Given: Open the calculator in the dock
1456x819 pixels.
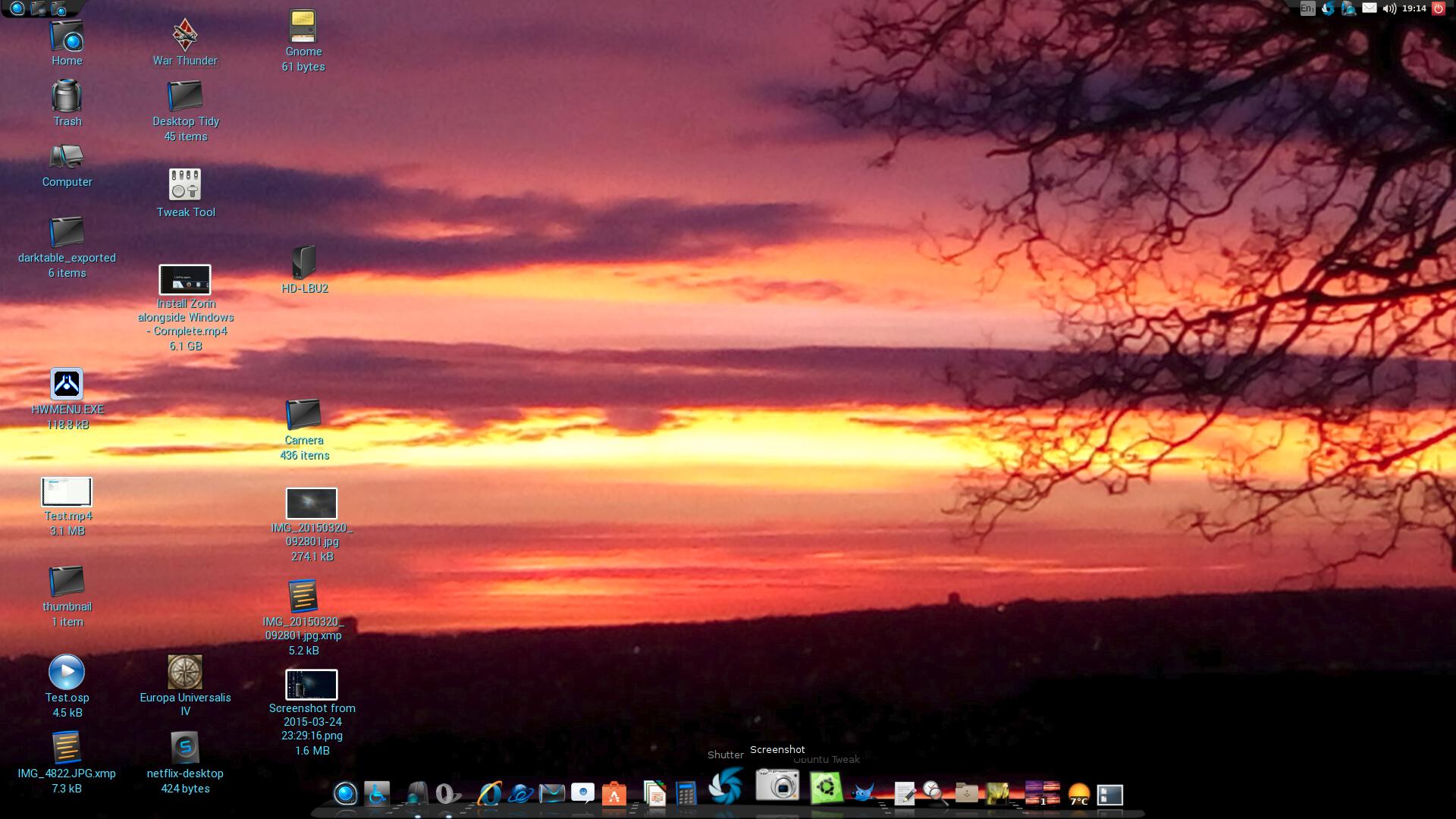Looking at the screenshot, I should coord(686,793).
